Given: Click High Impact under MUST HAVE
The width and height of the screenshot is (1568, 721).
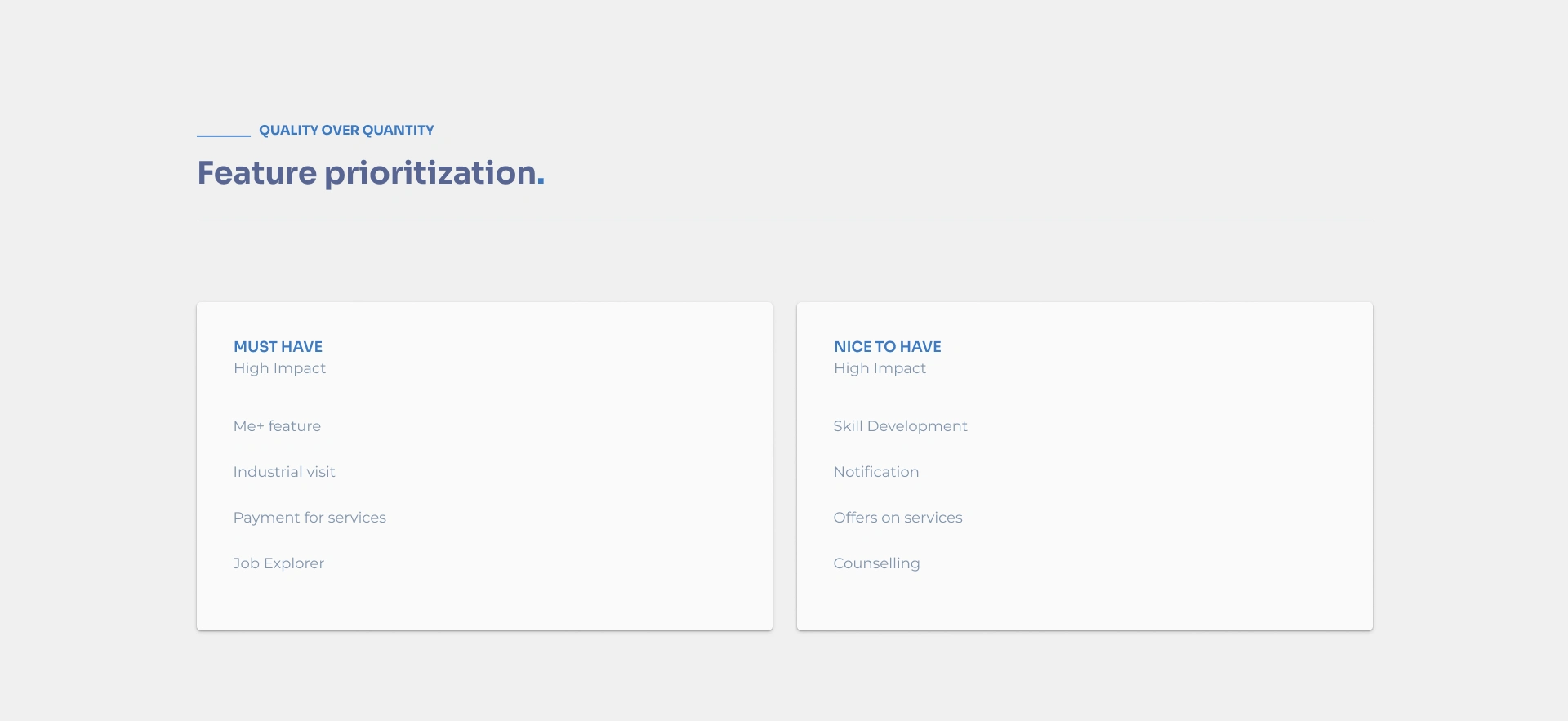Looking at the screenshot, I should coord(279,368).
